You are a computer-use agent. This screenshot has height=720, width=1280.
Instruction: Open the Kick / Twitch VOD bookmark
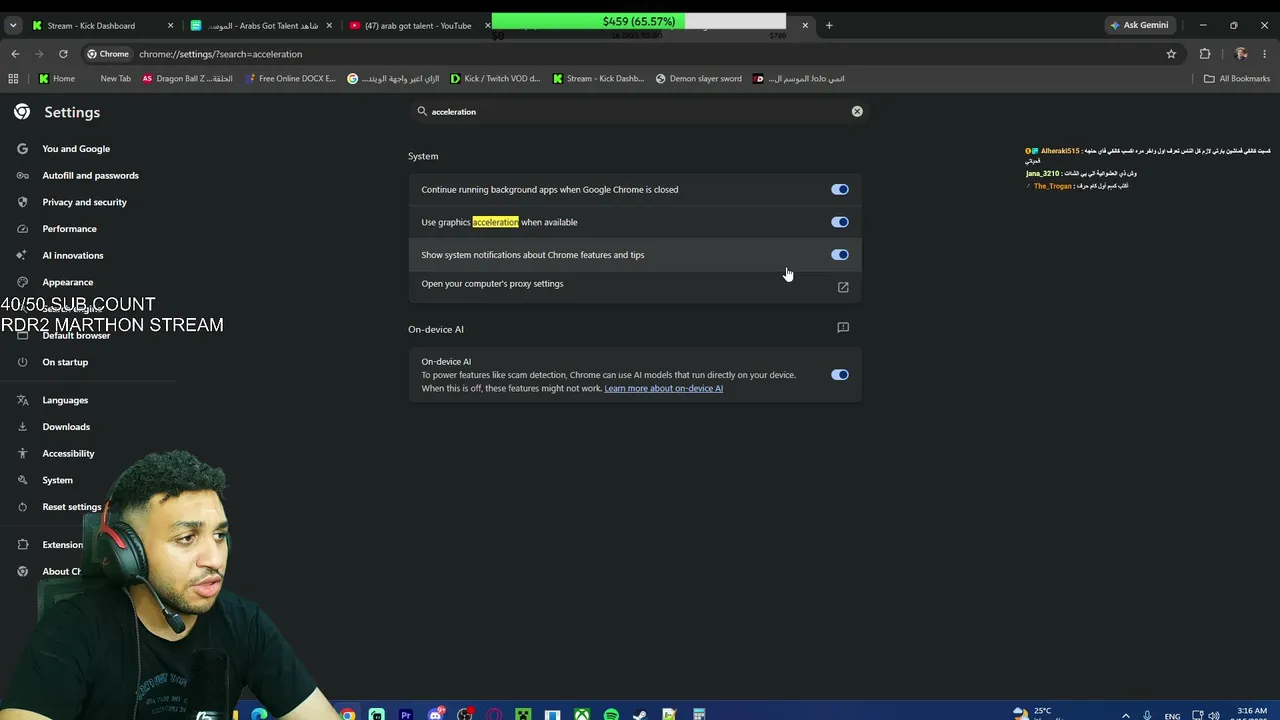tap(495, 78)
